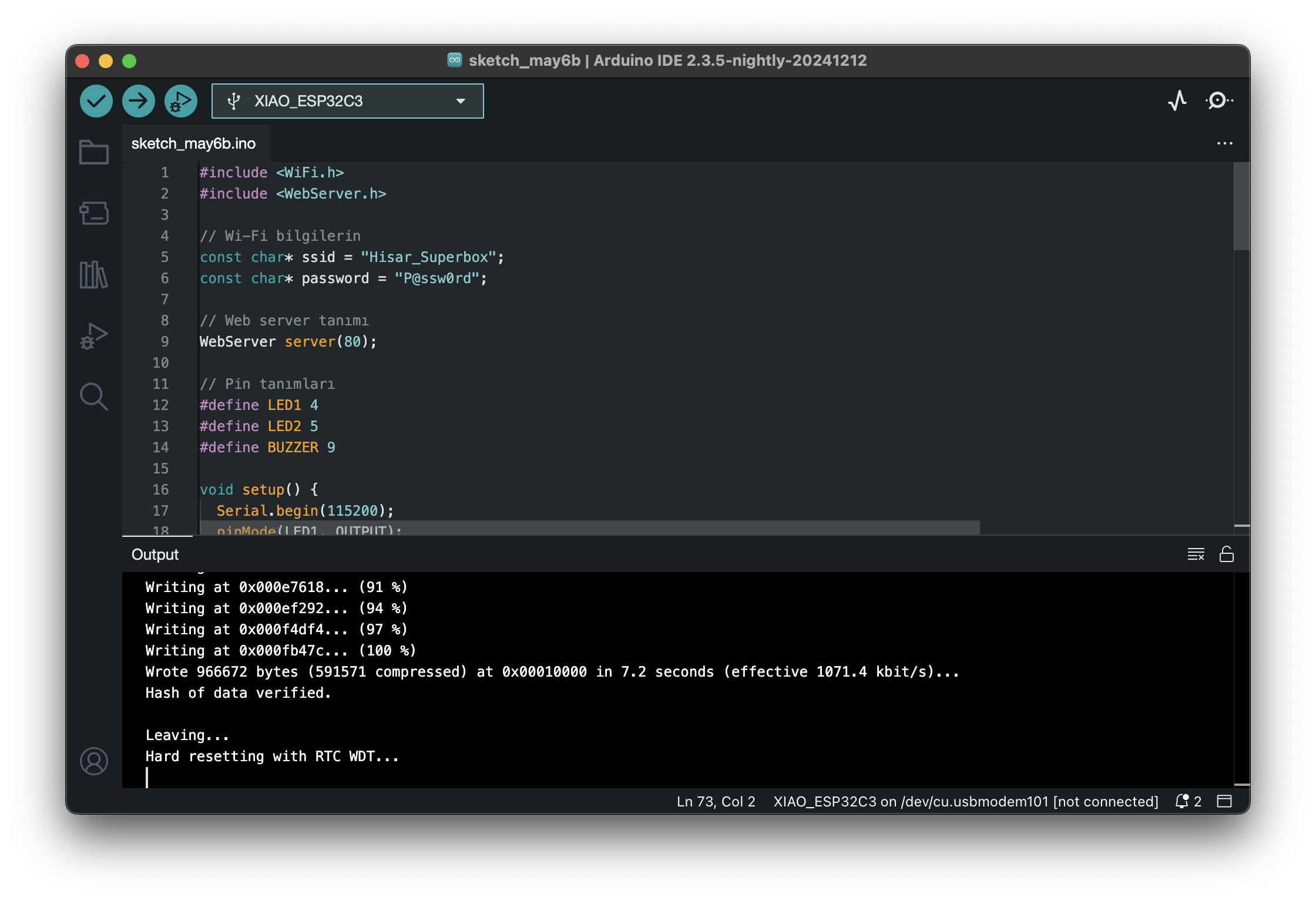Viewport: 1316px width, 901px height.
Task: Open the XIAO_ESP32C3 board selector dropdown
Action: [x=348, y=101]
